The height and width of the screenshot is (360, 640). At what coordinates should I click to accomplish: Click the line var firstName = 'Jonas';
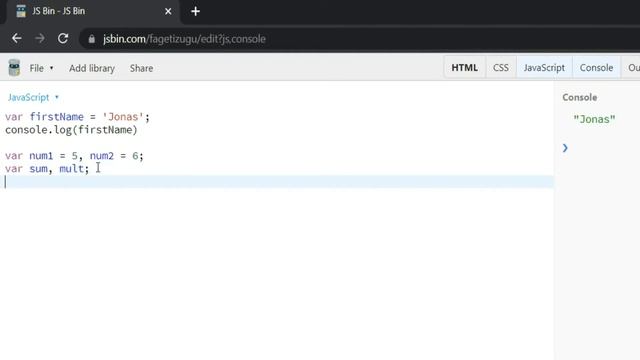click(78, 117)
